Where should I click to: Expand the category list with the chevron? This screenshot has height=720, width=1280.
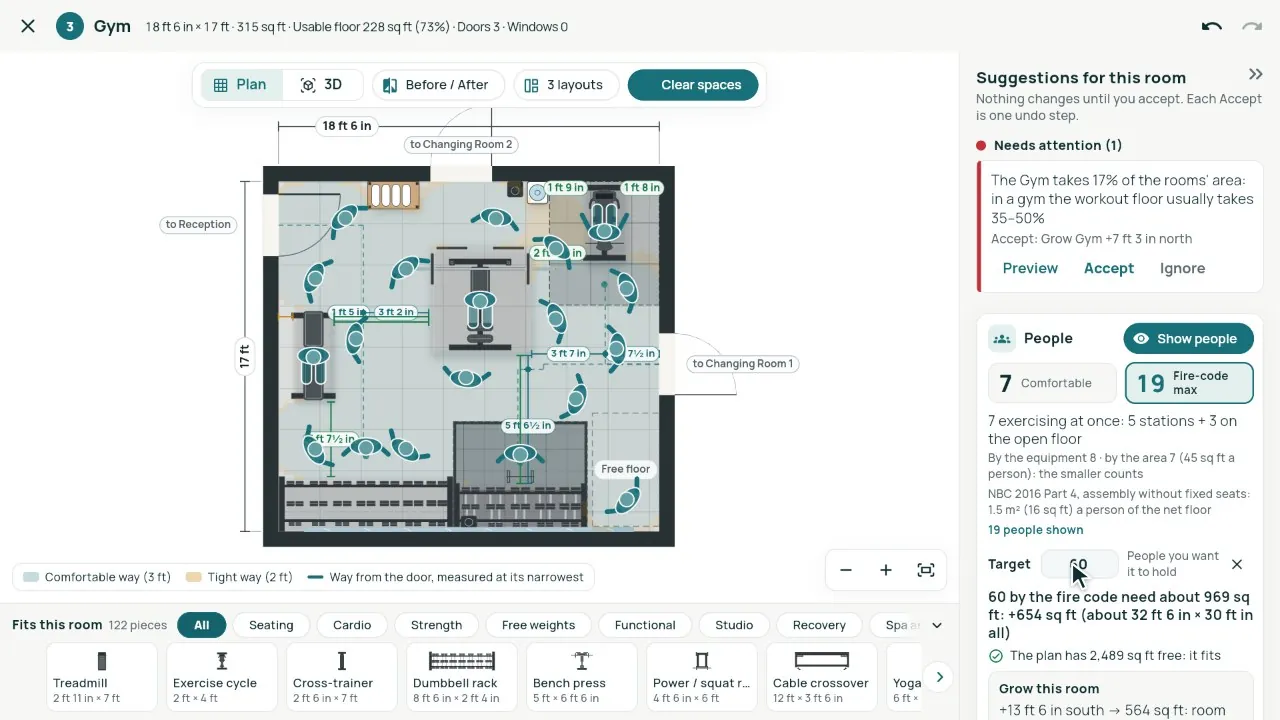click(x=937, y=625)
